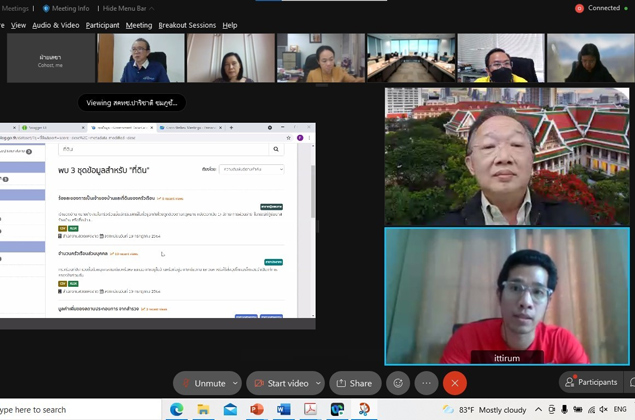635x420 pixels.
Task: Click the muted speaker volume tray icon
Action: [603, 409]
